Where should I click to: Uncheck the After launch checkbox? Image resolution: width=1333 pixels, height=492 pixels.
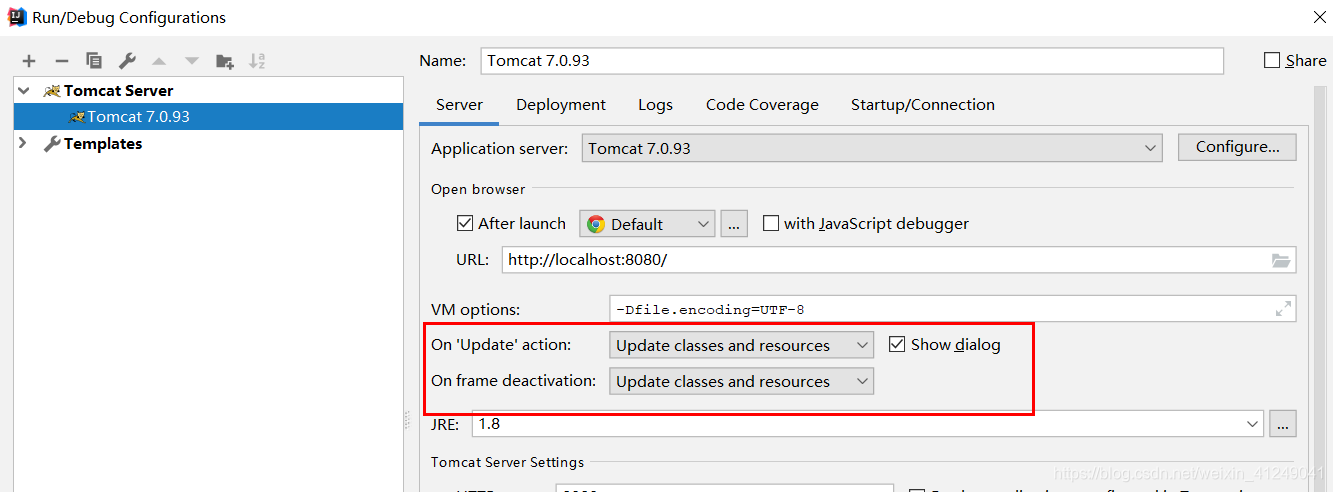click(465, 223)
